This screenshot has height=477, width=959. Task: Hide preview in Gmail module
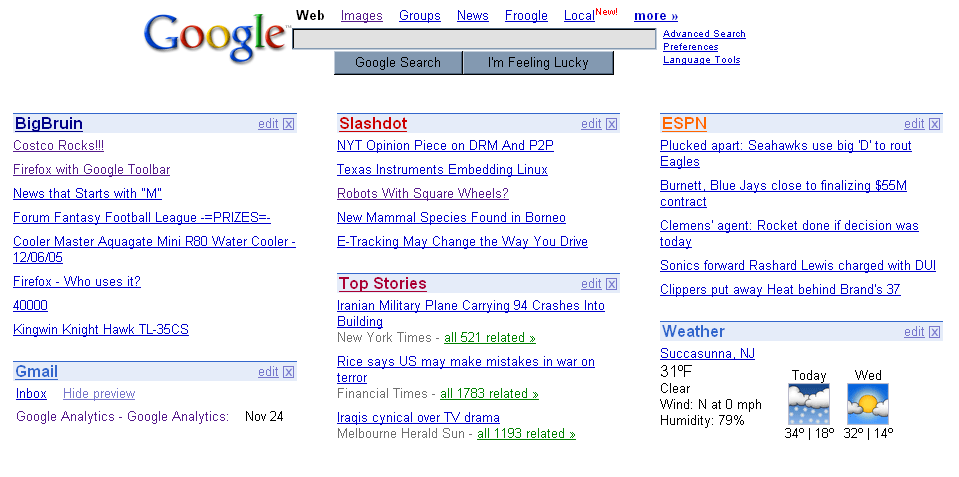click(99, 394)
